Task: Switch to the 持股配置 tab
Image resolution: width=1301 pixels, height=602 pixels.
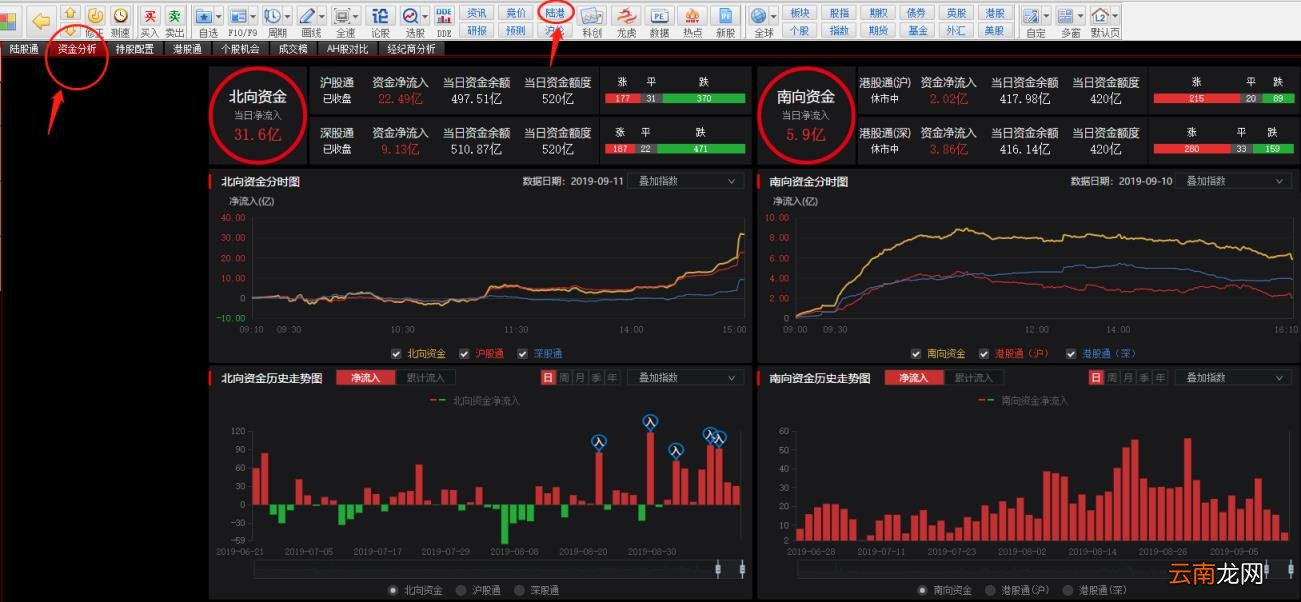Action: click(x=135, y=49)
